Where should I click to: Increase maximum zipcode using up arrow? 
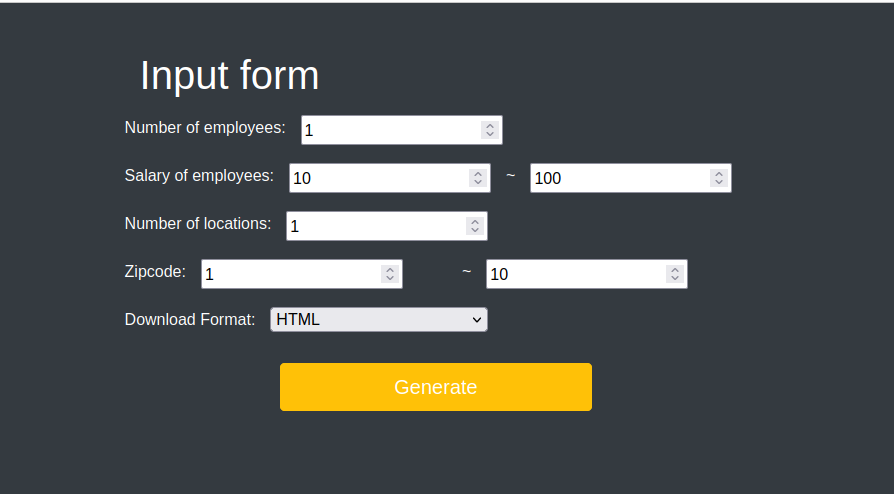point(675,269)
